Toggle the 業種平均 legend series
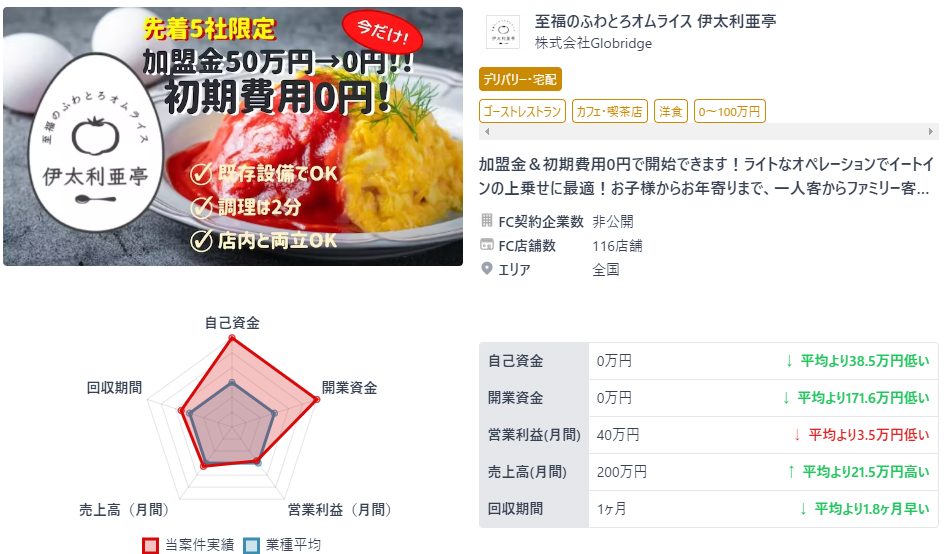 (282, 544)
